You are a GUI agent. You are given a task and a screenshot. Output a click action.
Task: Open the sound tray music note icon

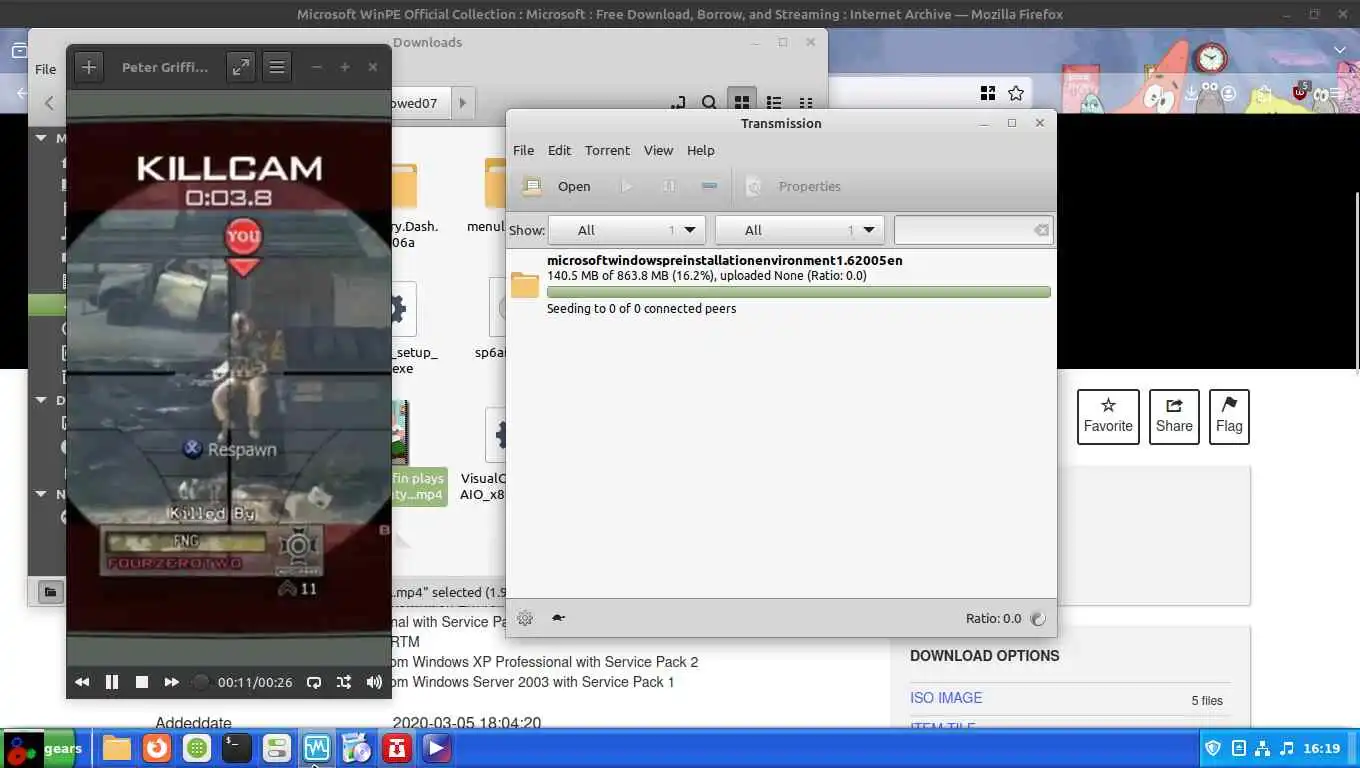[x=1287, y=748]
